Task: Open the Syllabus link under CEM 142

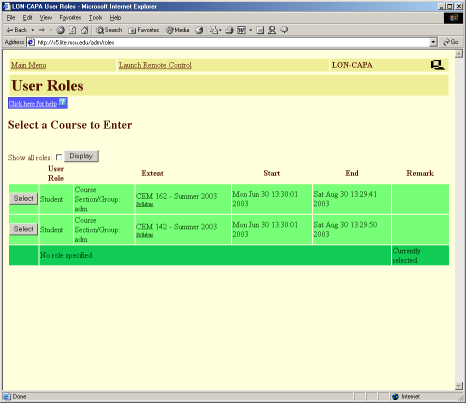Action: pos(144,235)
